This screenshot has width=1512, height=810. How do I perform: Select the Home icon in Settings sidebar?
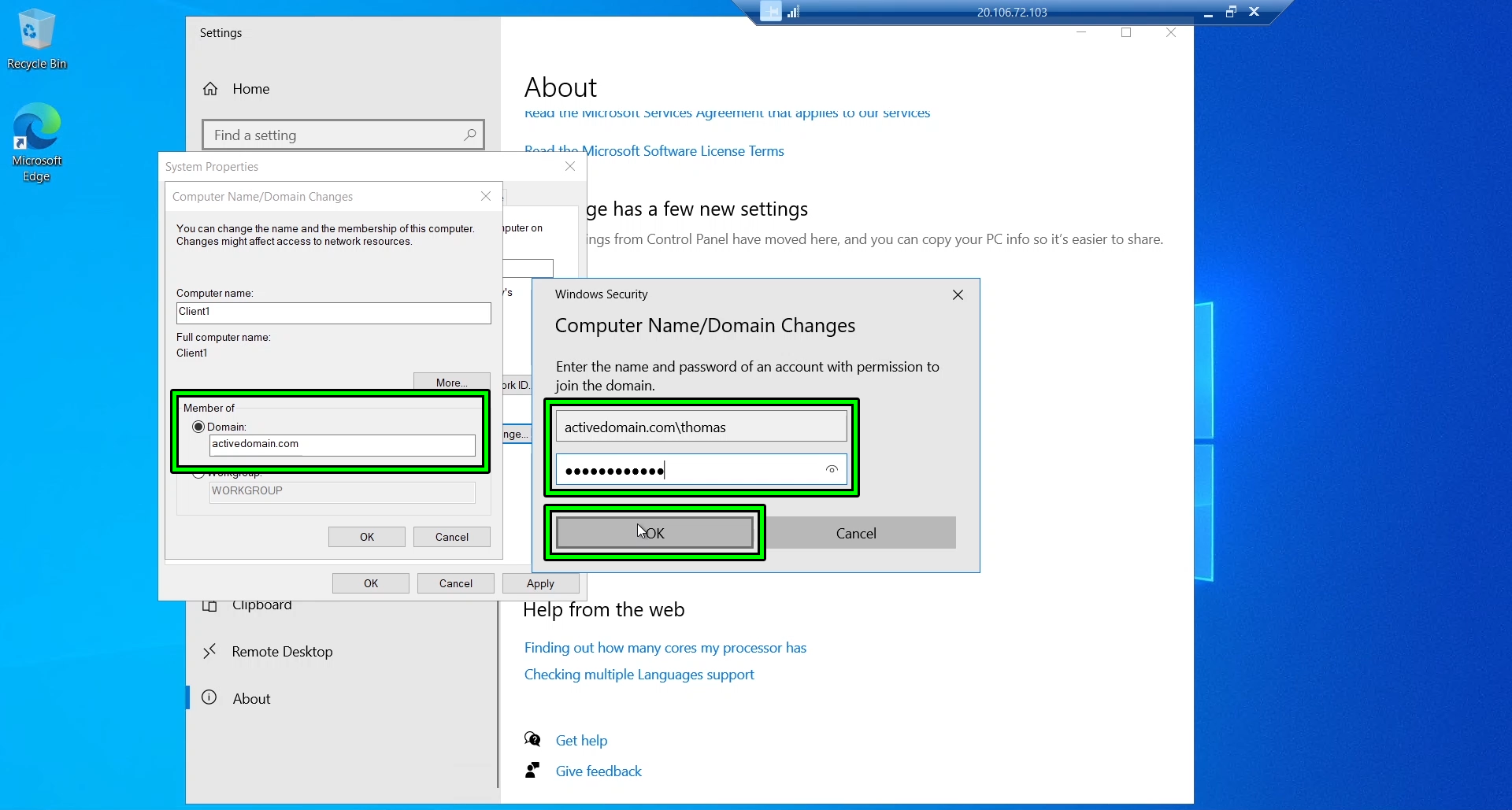click(x=209, y=88)
